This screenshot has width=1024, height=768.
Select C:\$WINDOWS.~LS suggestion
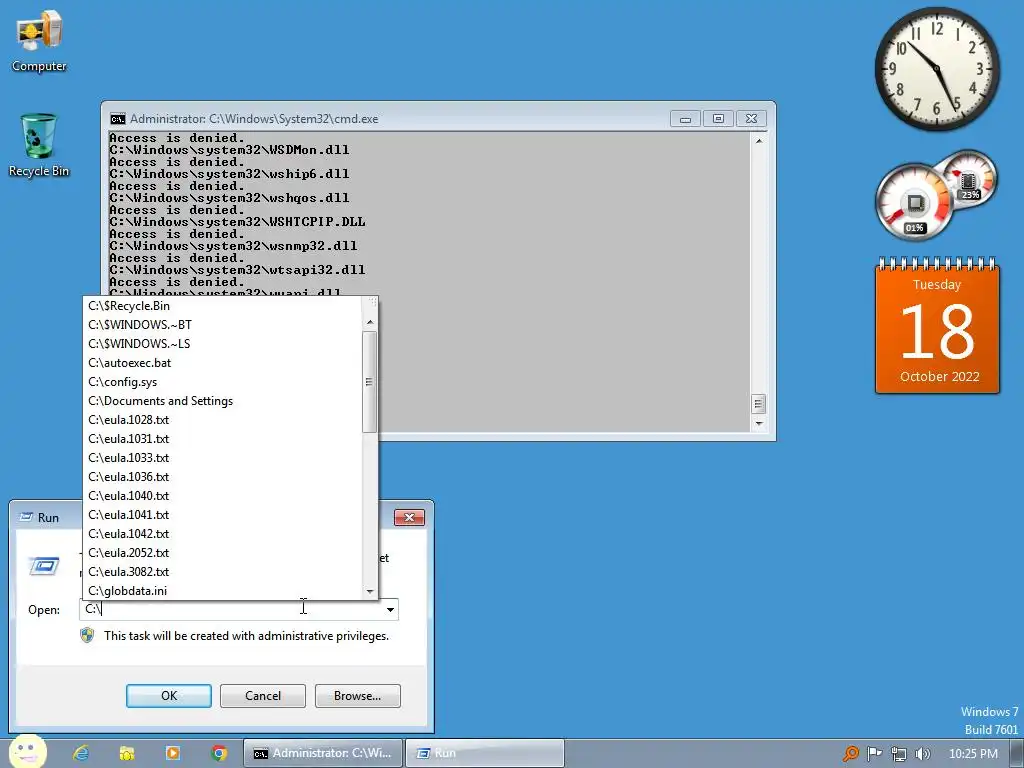[222, 344]
